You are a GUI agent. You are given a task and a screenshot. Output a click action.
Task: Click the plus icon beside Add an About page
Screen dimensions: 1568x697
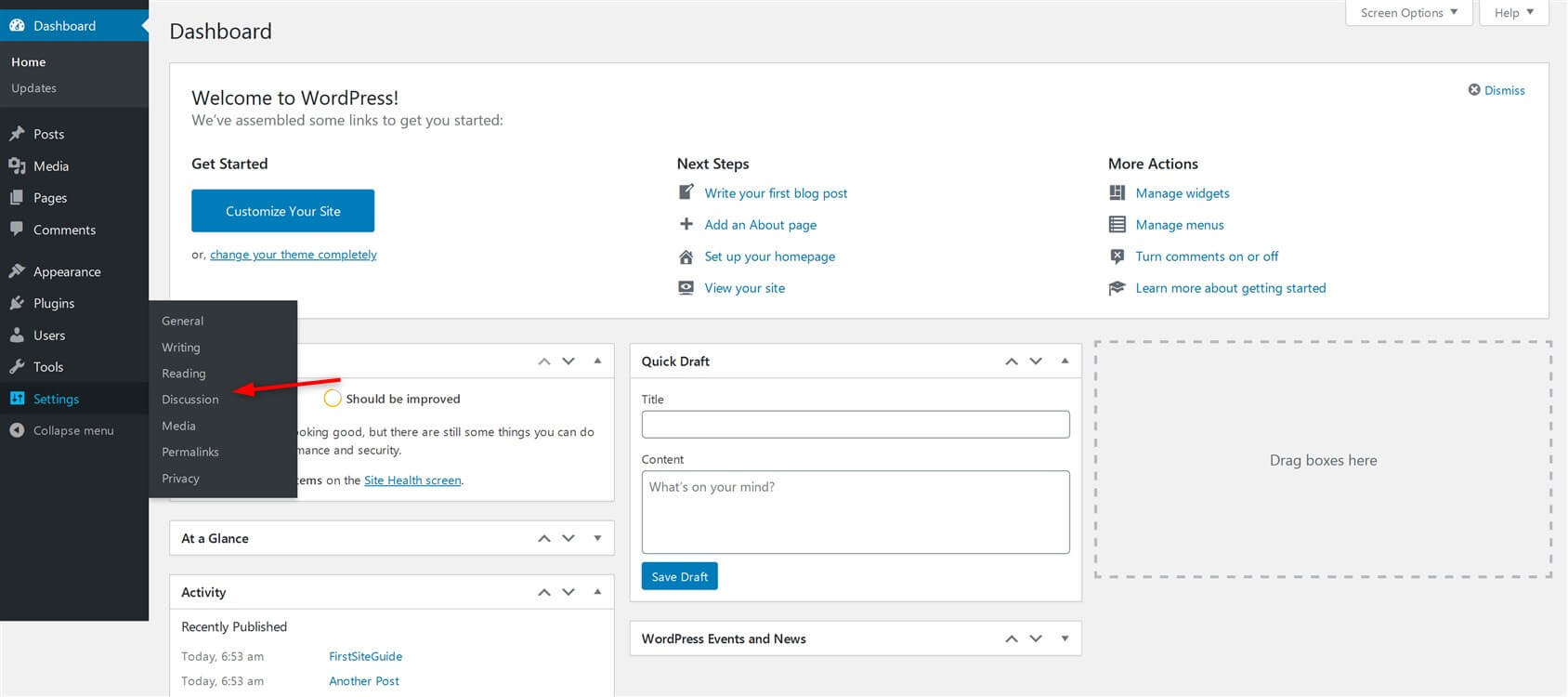686,224
